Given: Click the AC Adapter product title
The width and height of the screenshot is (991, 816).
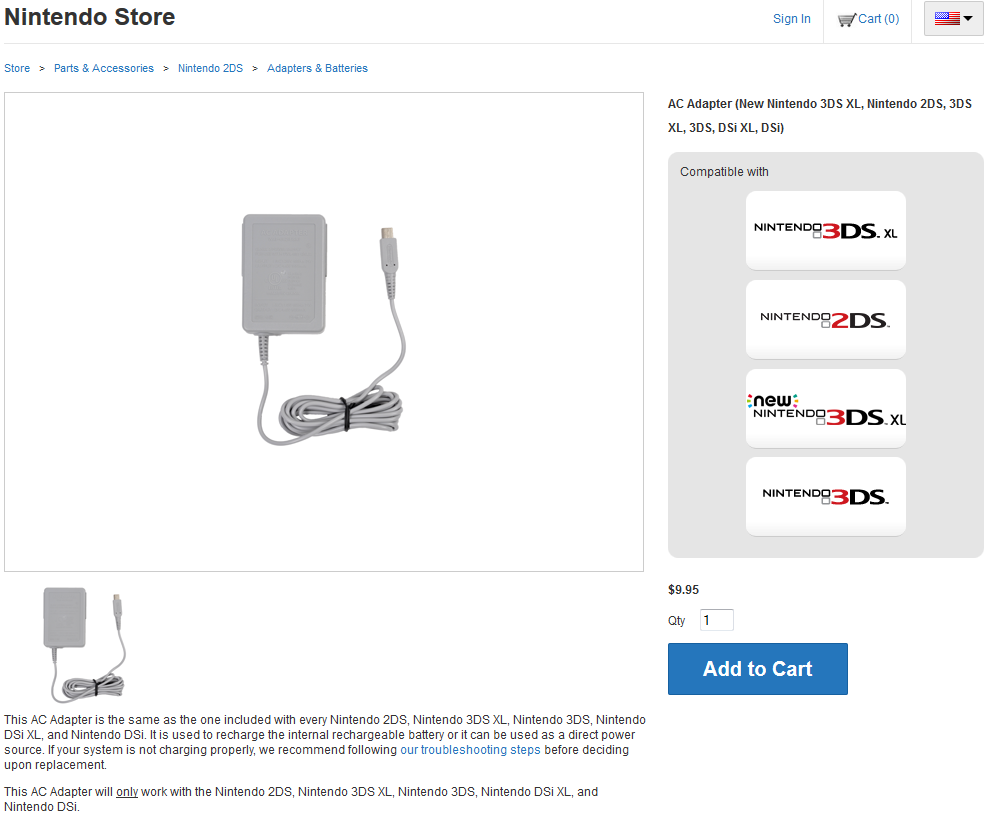Looking at the screenshot, I should pos(820,116).
